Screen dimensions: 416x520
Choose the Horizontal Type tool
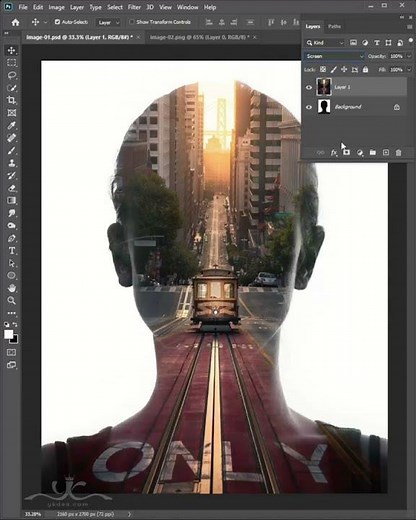click(12, 251)
